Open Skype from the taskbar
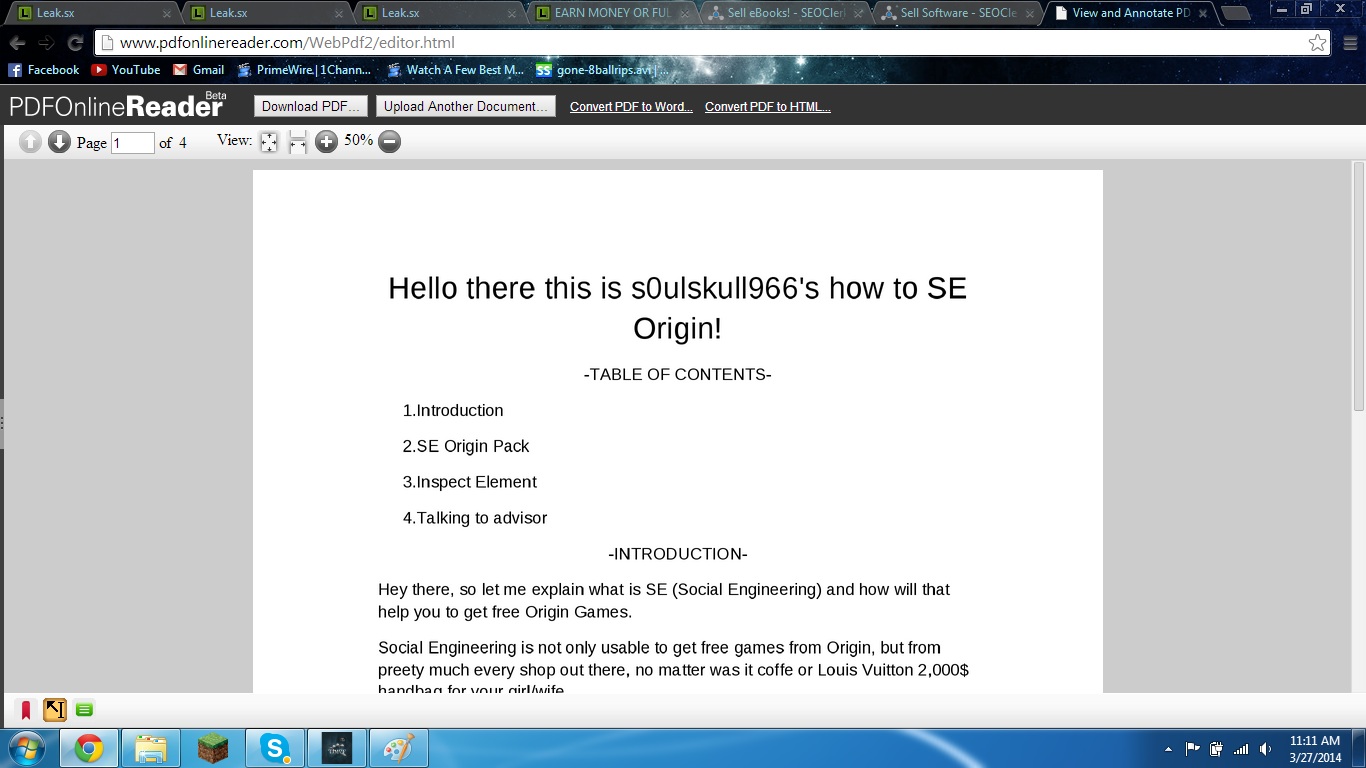Viewport: 1366px width, 768px height. (x=275, y=748)
